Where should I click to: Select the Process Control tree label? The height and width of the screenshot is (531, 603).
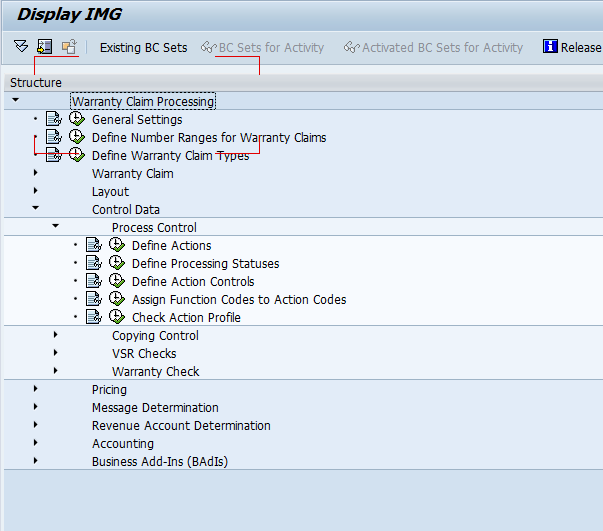pyautogui.click(x=154, y=228)
